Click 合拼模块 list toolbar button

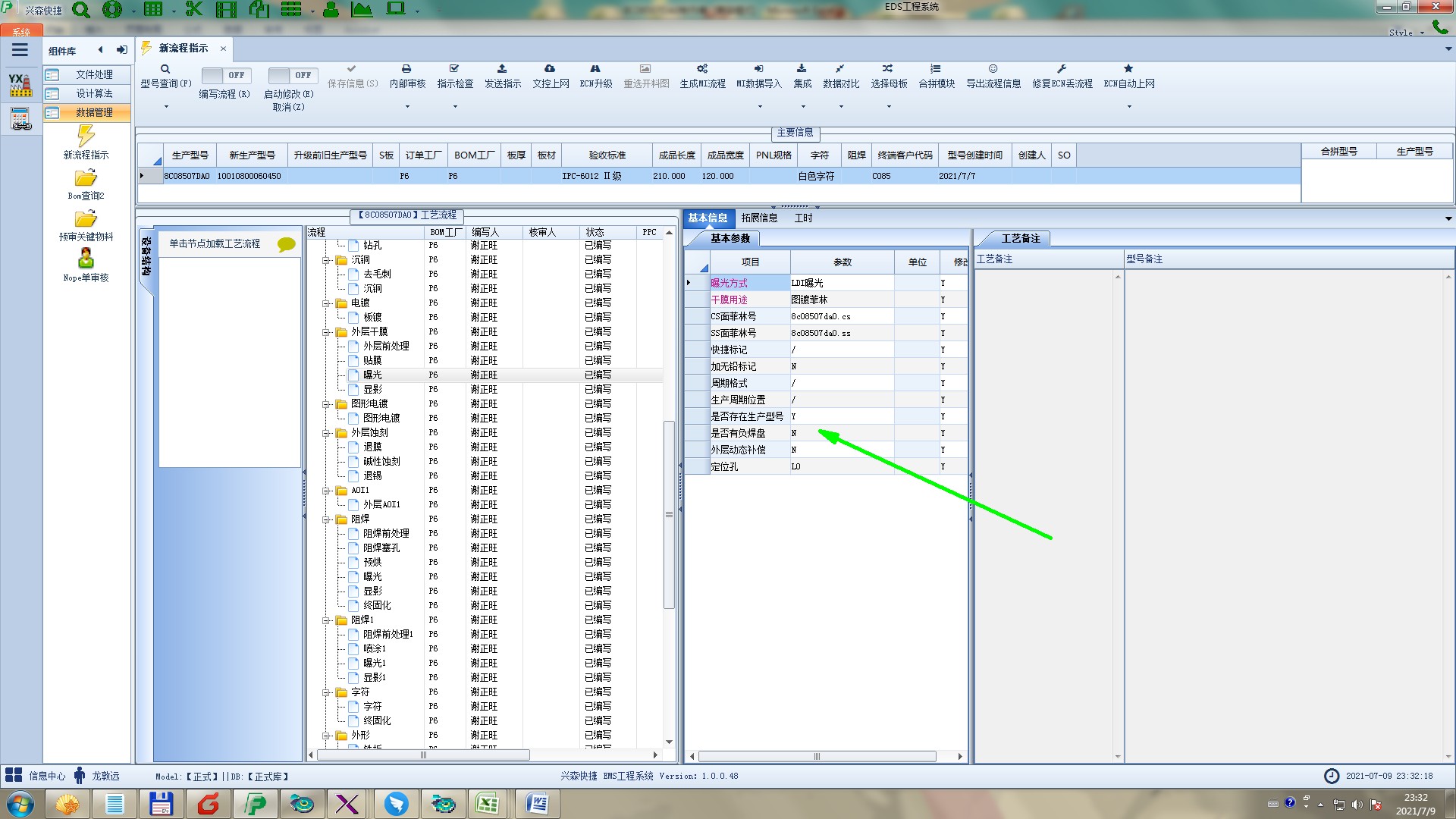coord(937,77)
